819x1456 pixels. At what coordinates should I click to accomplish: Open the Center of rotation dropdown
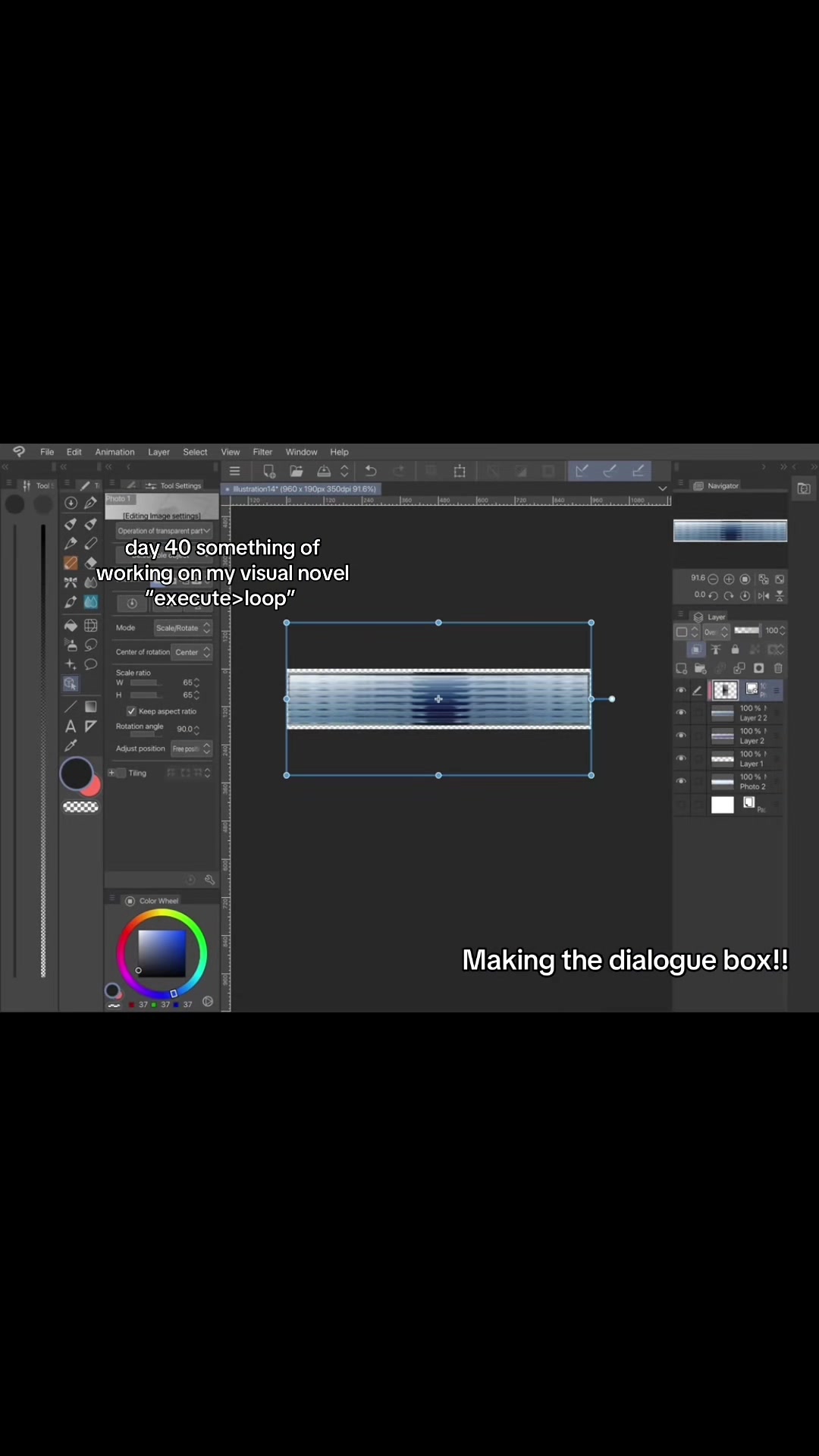click(x=192, y=652)
